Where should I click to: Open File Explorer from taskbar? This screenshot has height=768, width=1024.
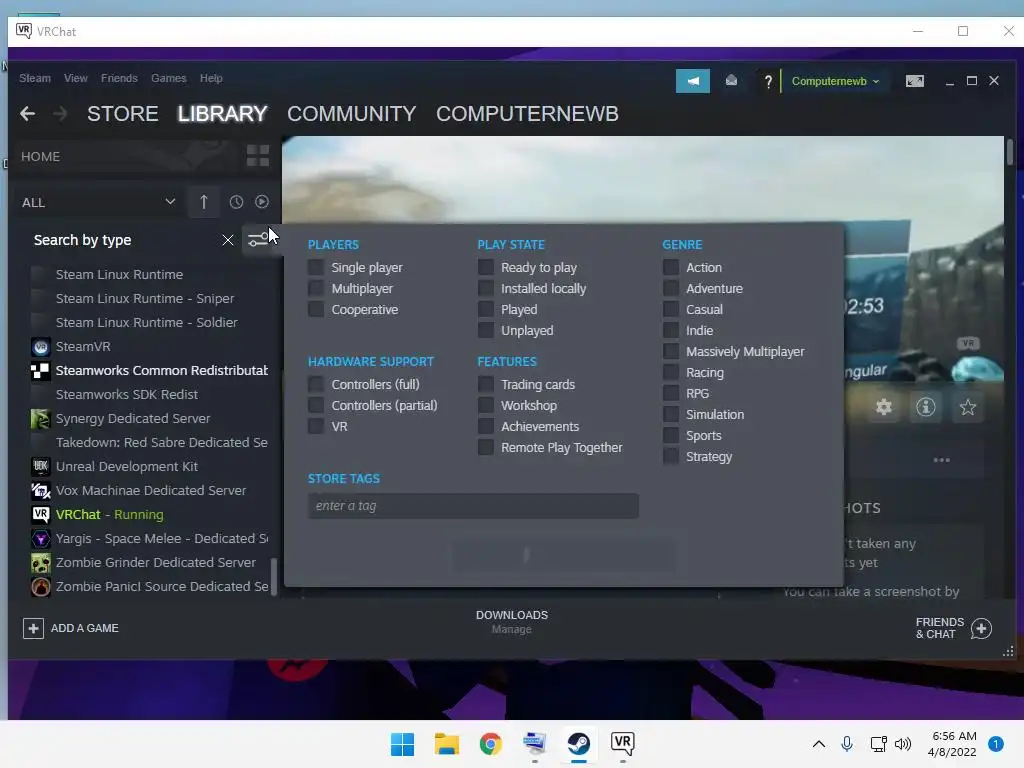[447, 744]
